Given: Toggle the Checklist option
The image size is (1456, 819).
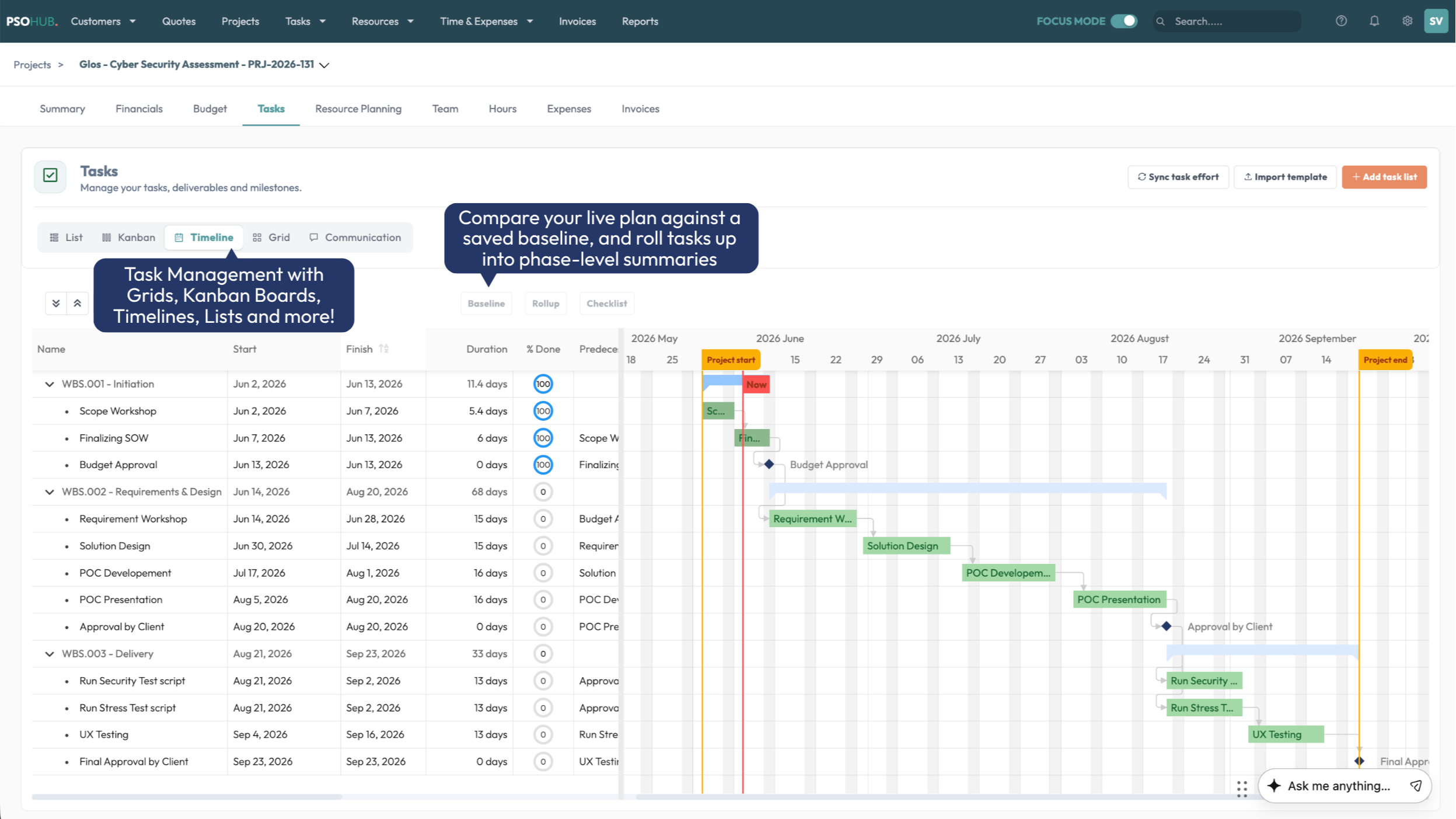Looking at the screenshot, I should coord(606,303).
